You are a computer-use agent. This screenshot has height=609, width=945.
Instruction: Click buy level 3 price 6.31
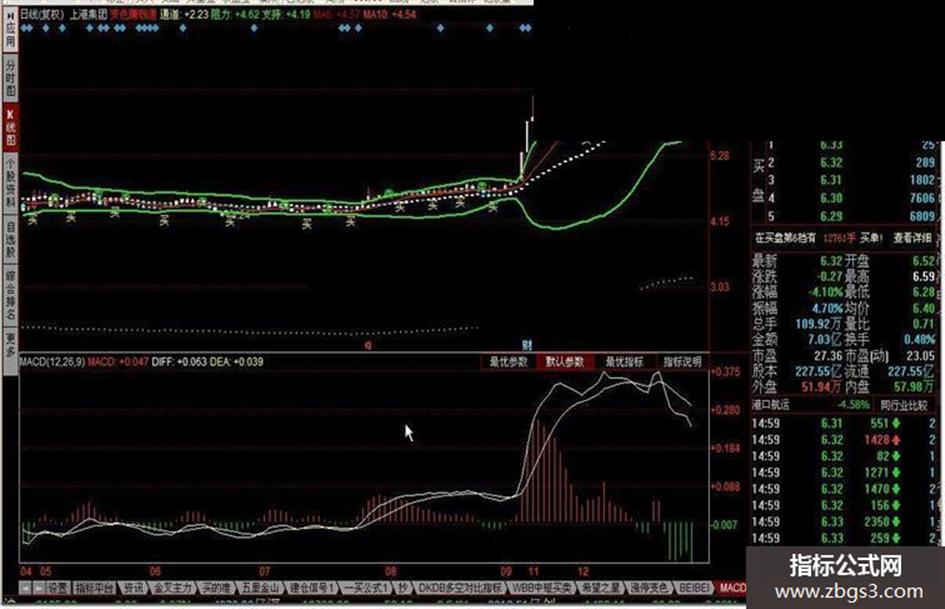point(830,180)
